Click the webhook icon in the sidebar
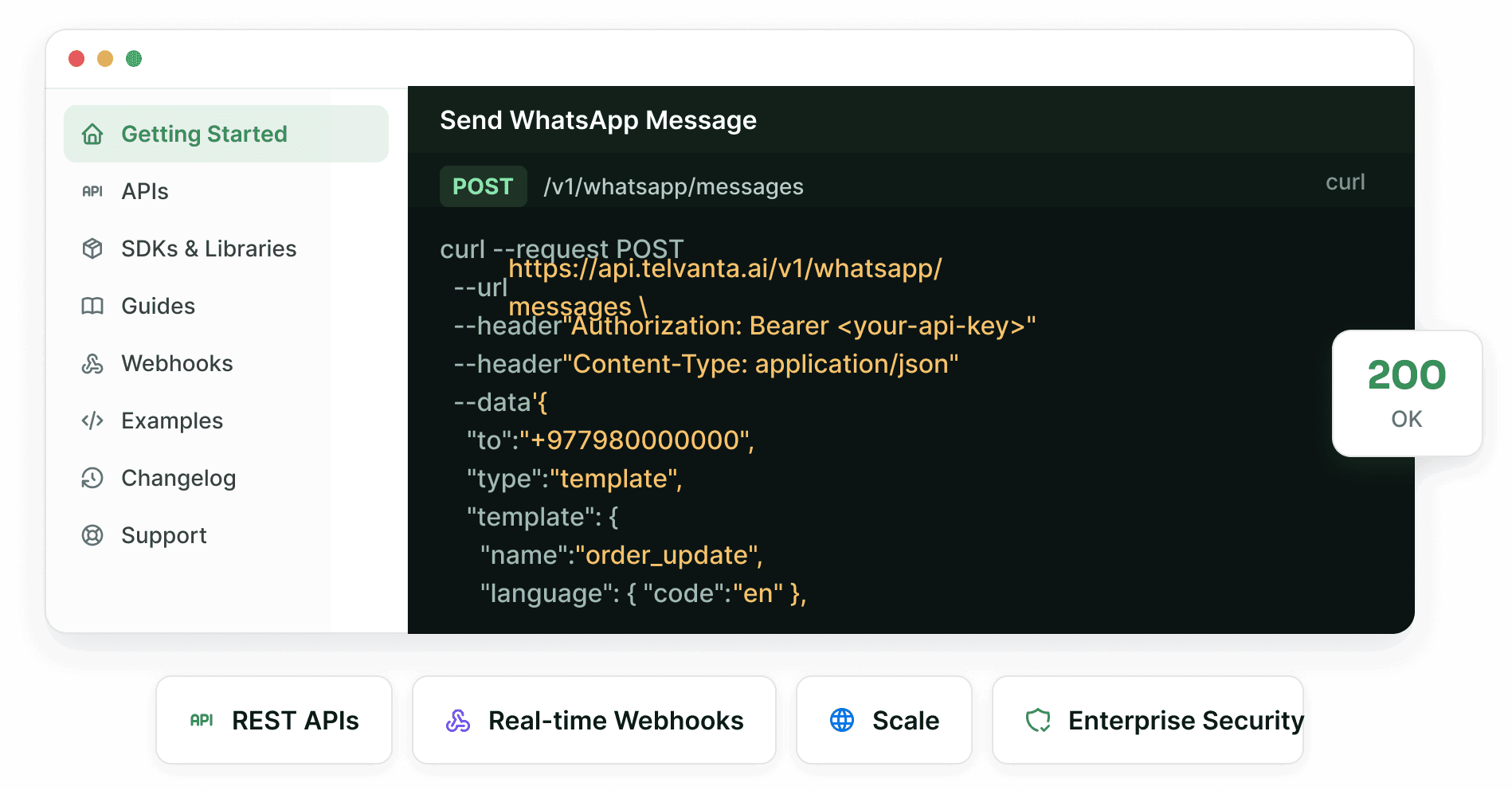This screenshot has height=790, width=1512. click(92, 363)
